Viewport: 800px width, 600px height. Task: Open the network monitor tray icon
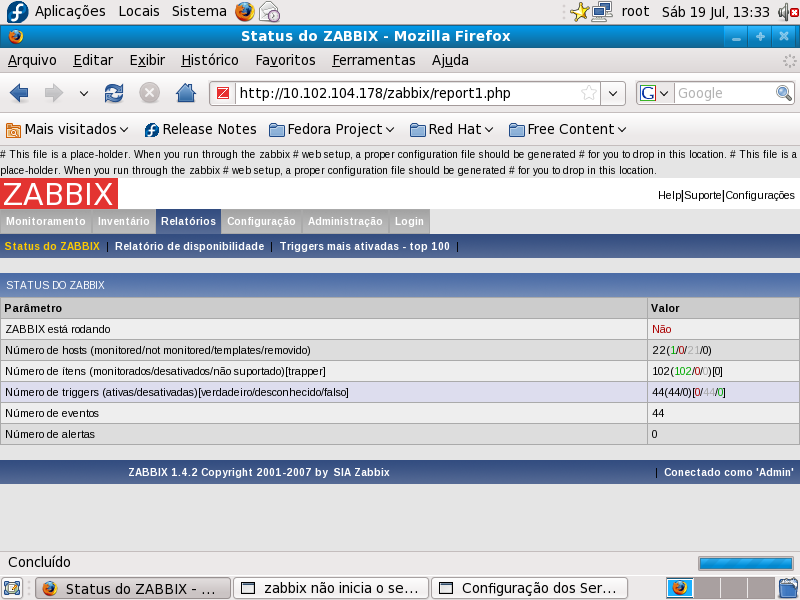[602, 12]
